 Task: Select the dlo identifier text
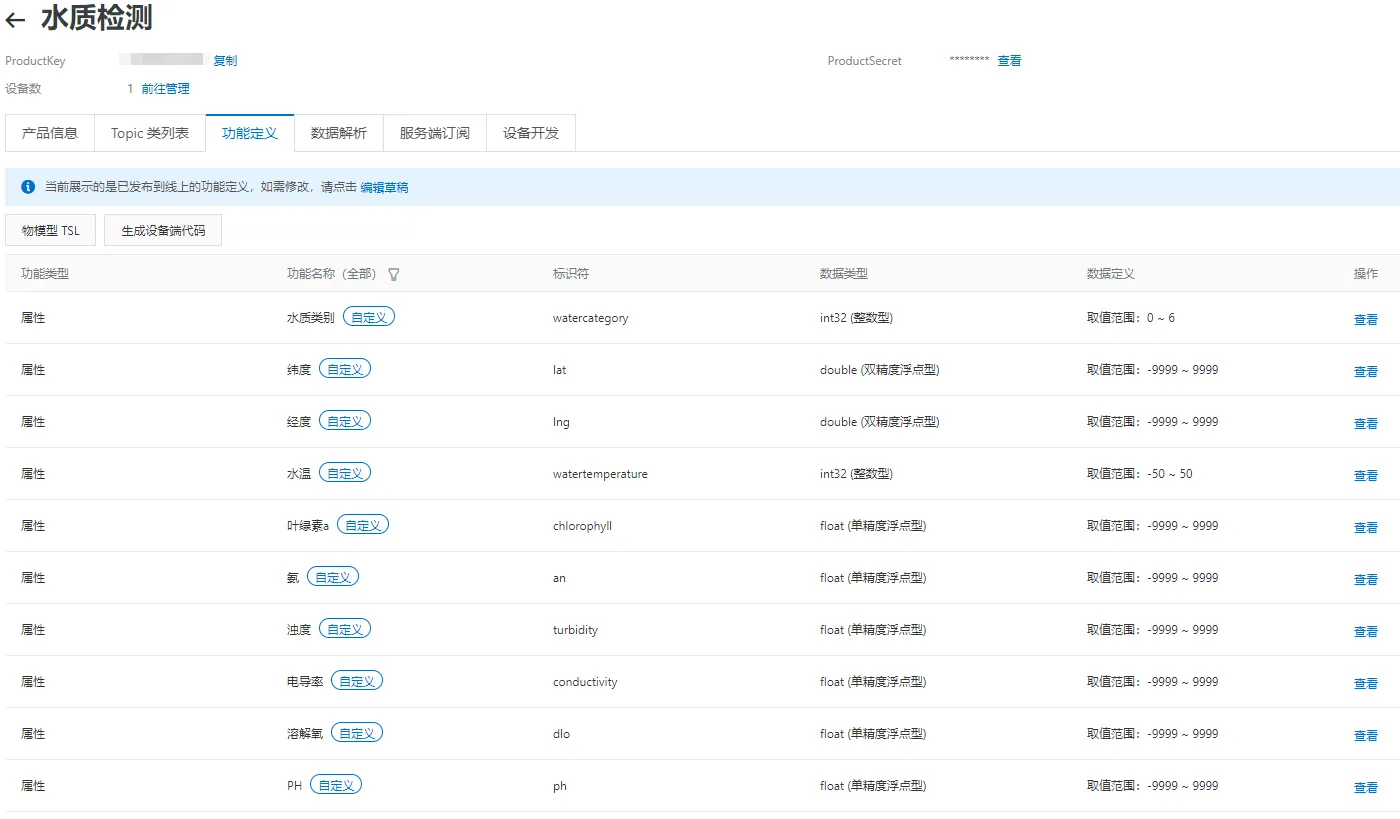click(x=561, y=734)
